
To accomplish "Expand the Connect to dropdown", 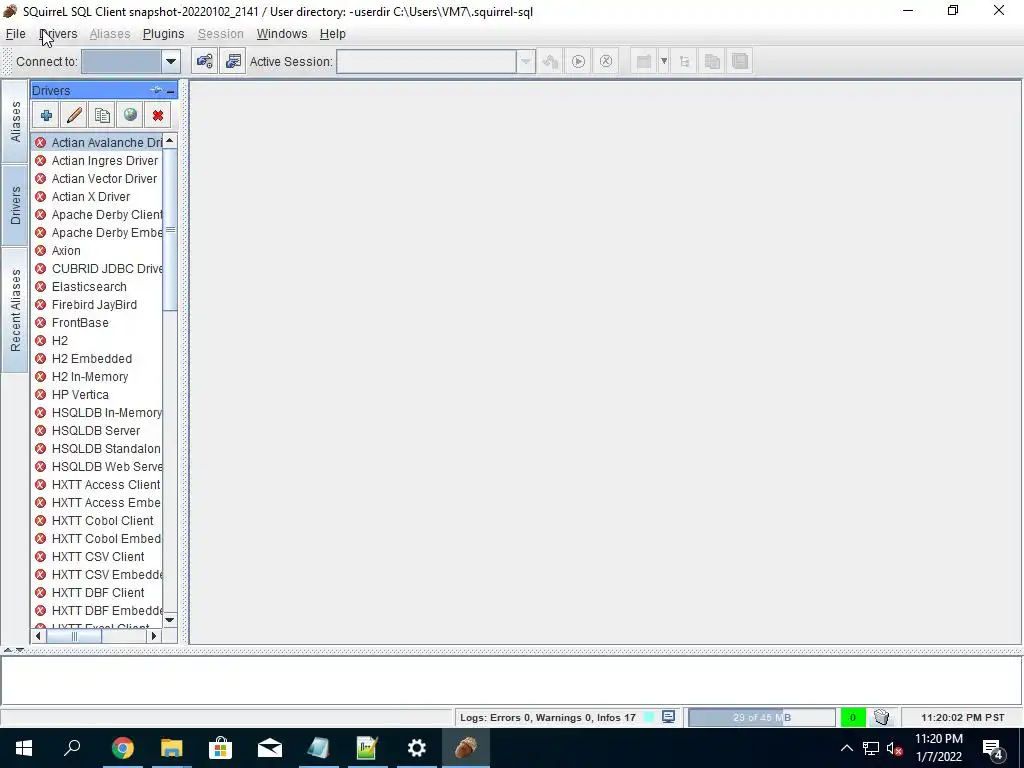I will 170,61.
